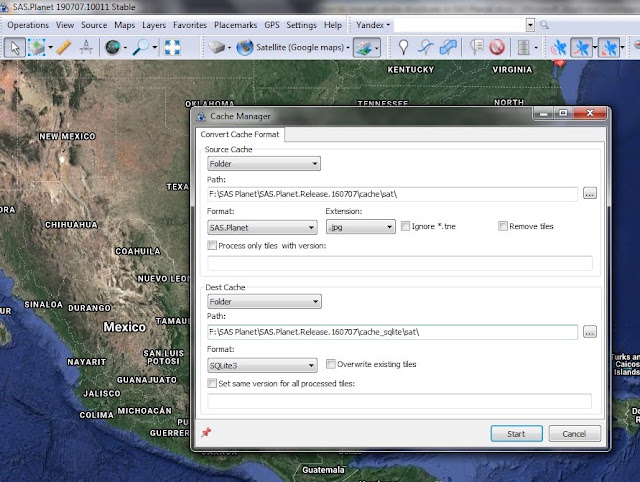Screen dimensions: 640x482
Task: Open the Source Cache Folder dropdown
Action: [x=264, y=164]
